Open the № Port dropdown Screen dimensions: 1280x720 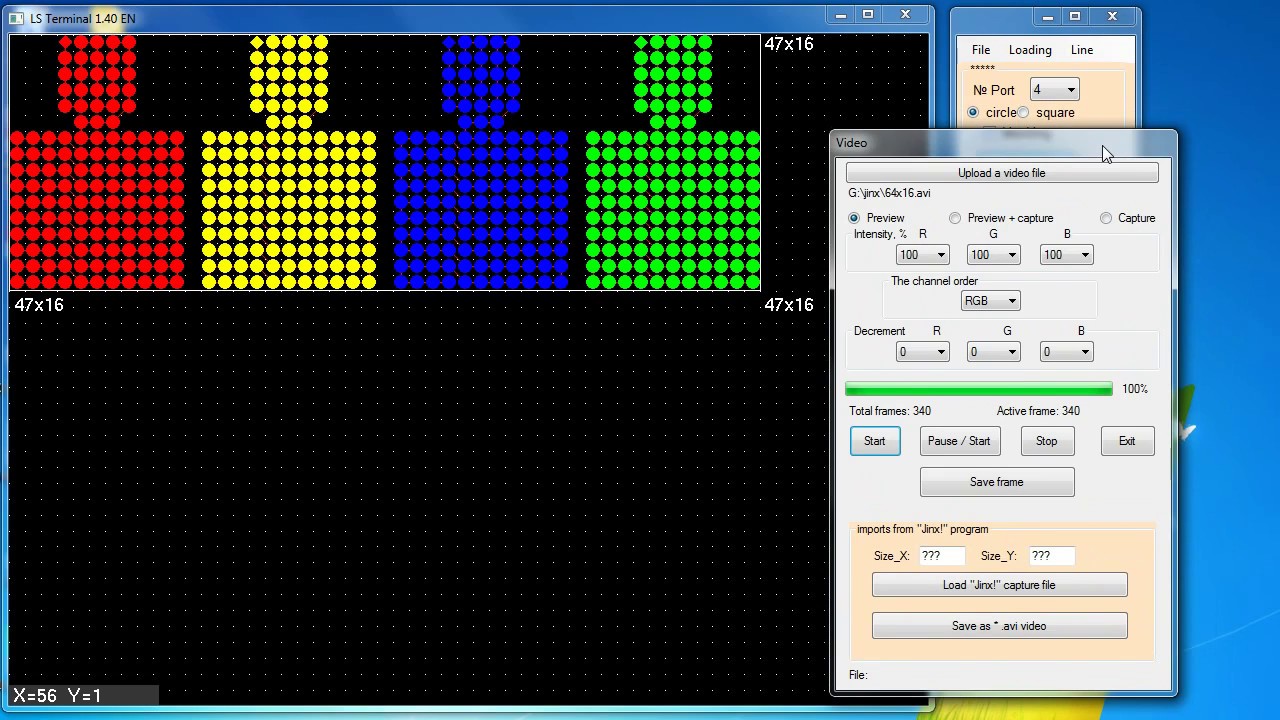pos(1054,90)
